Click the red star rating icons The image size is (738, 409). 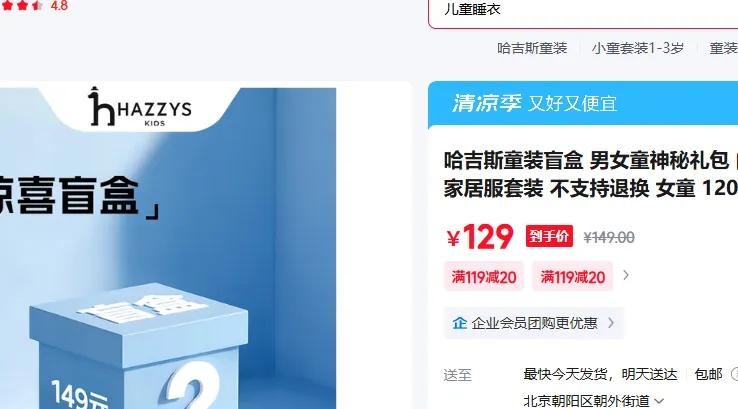tap(22, 6)
